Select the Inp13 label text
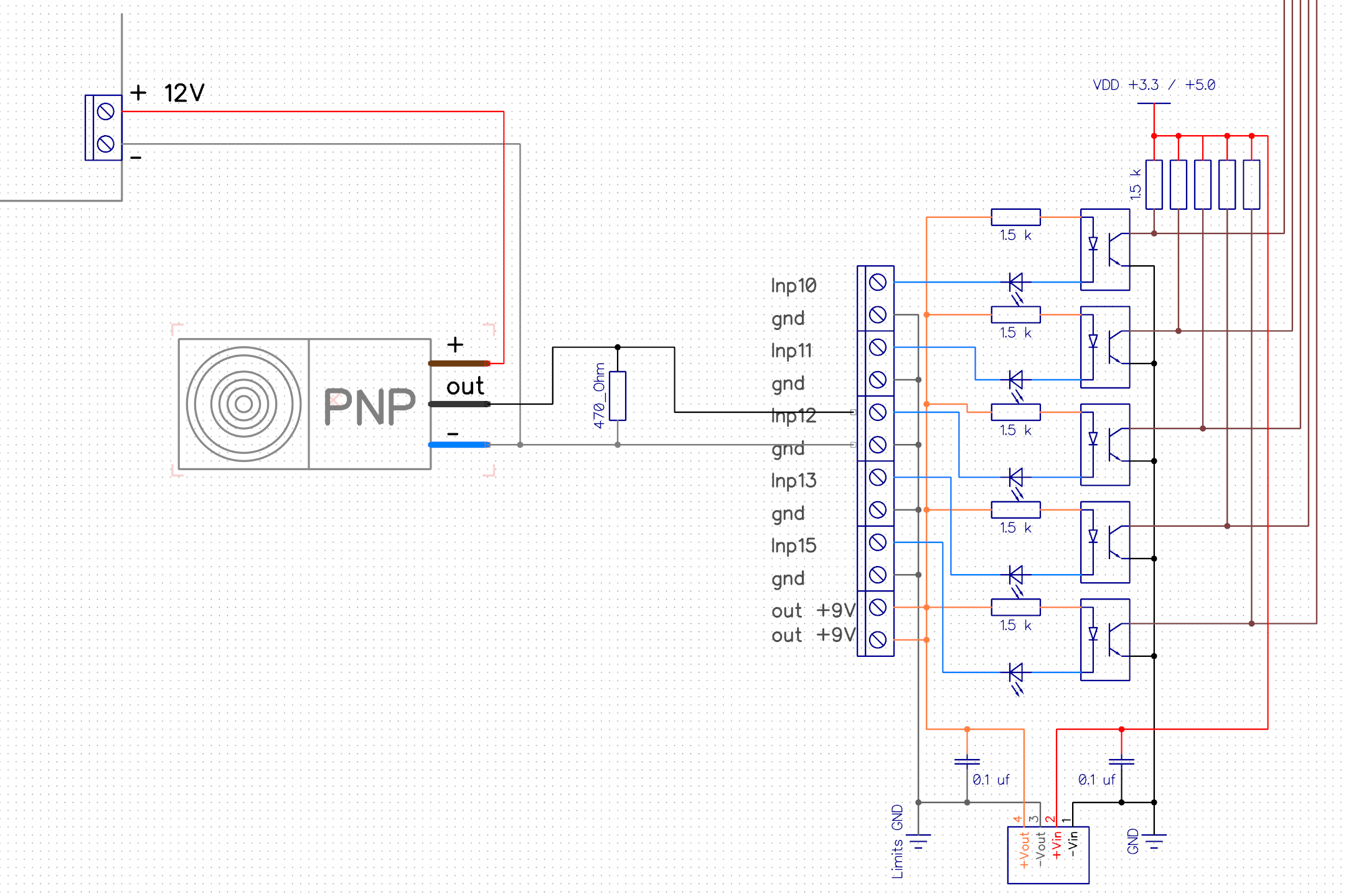The image size is (1346, 896). click(793, 481)
